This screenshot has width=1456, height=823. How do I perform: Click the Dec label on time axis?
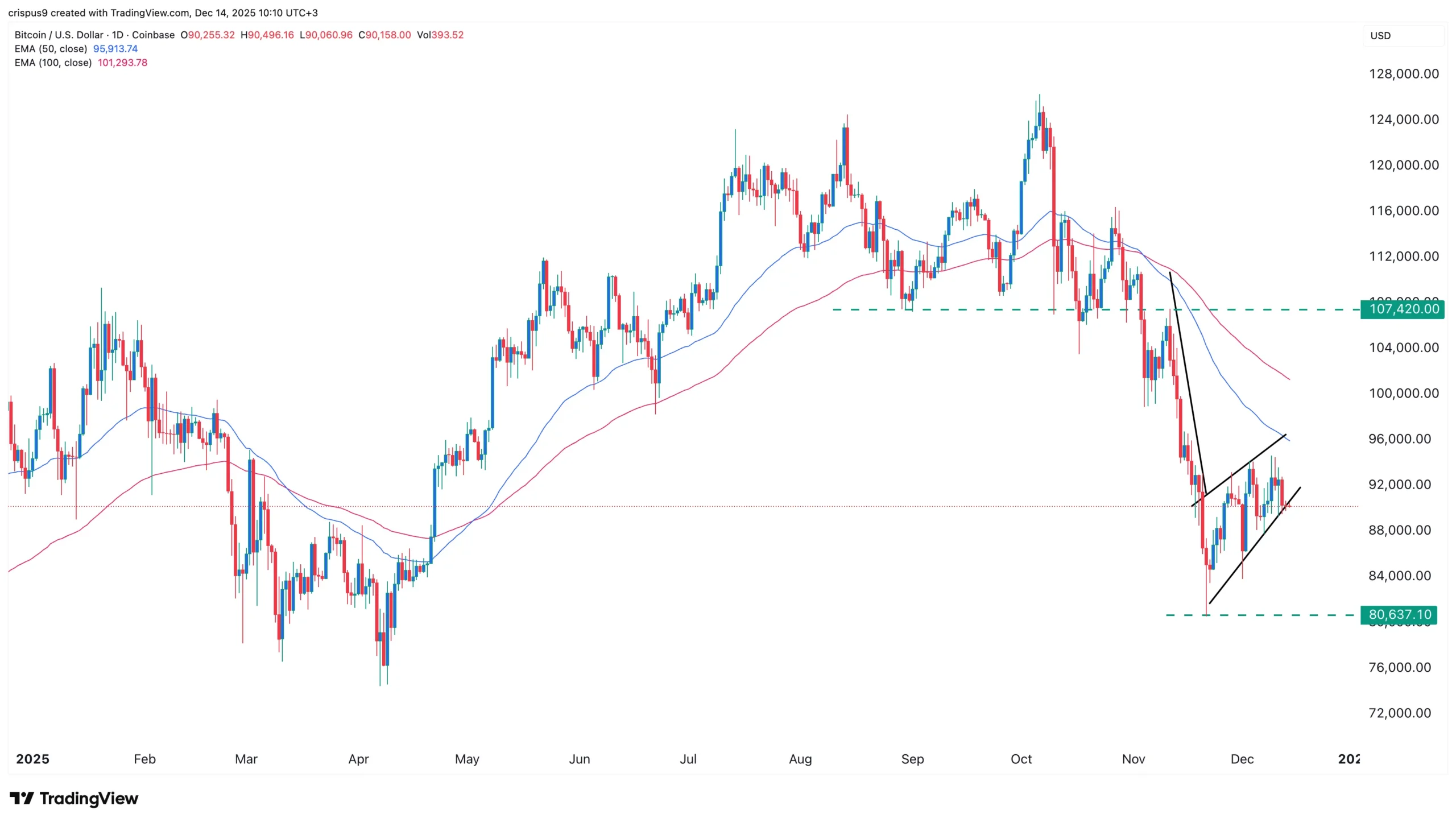[1242, 759]
